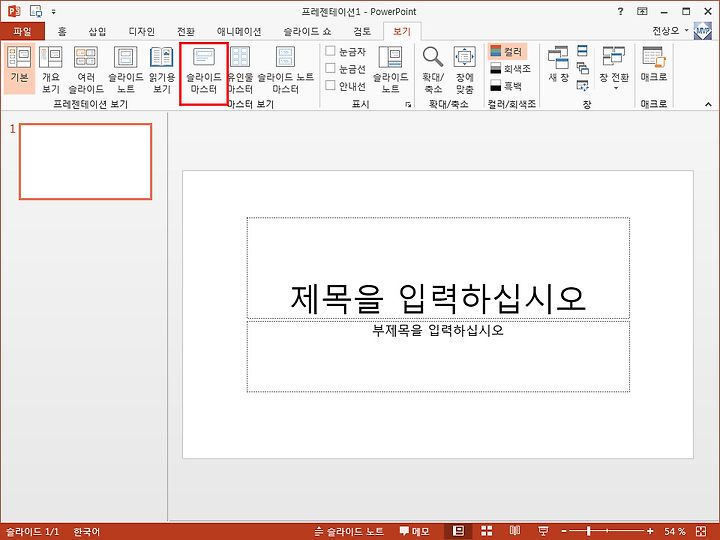Toggle 슬라이드 노트 in status bar
This screenshot has width=720, height=540.
(349, 531)
